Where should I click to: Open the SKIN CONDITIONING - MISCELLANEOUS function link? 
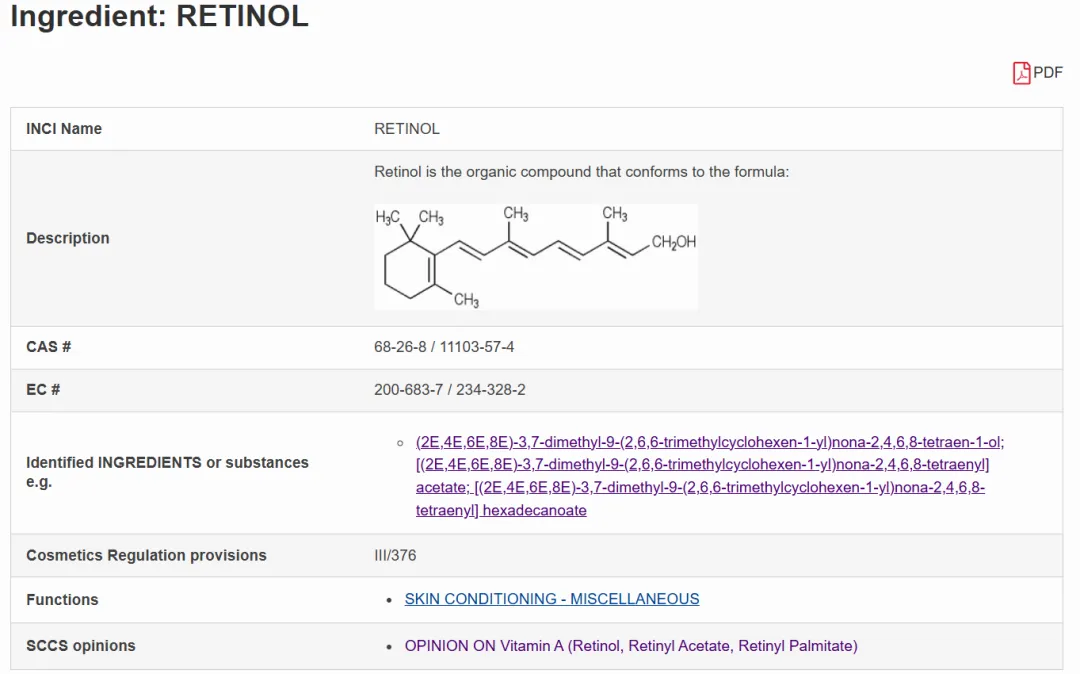click(551, 599)
